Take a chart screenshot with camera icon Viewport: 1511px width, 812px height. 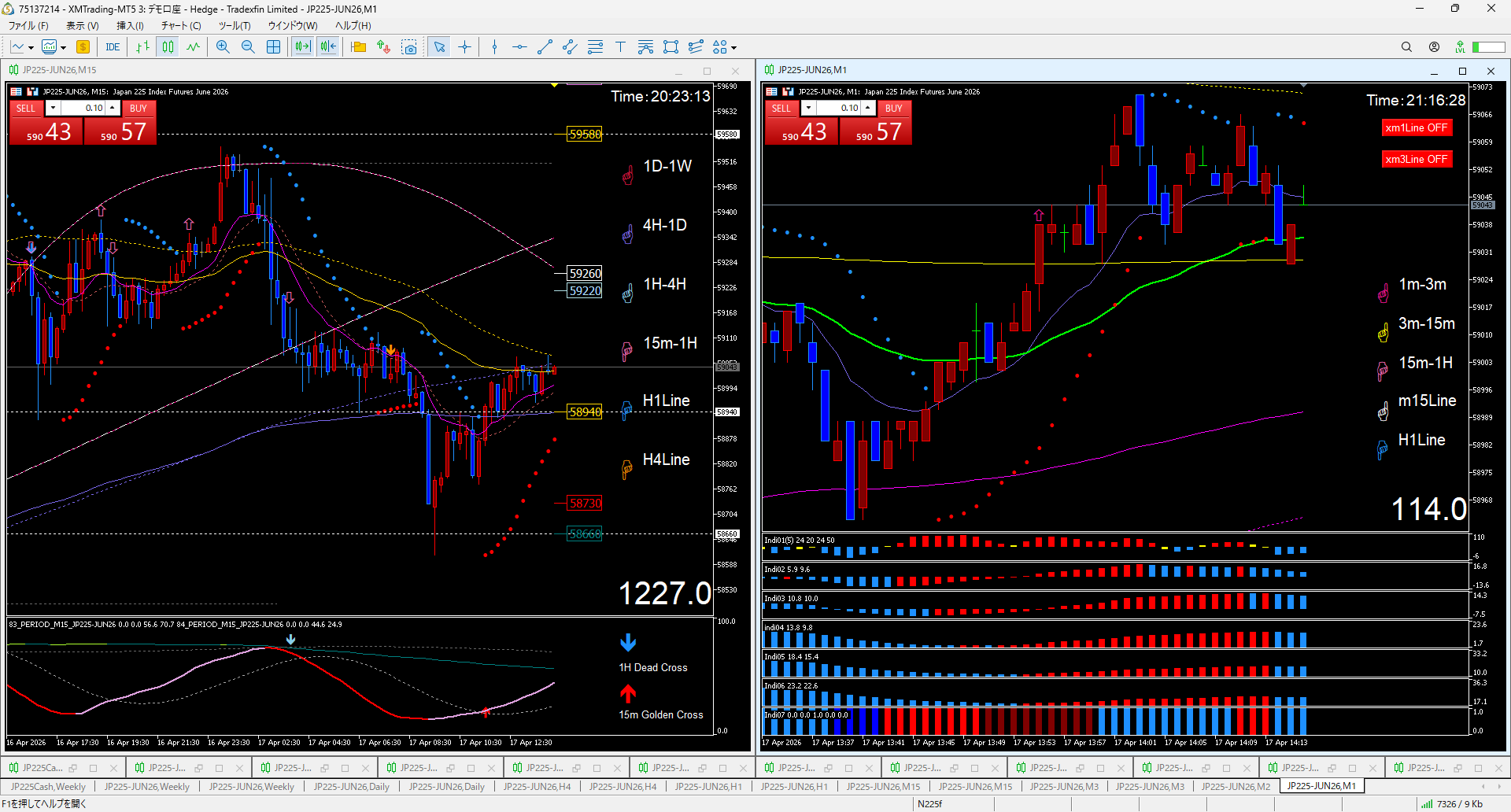(409, 47)
